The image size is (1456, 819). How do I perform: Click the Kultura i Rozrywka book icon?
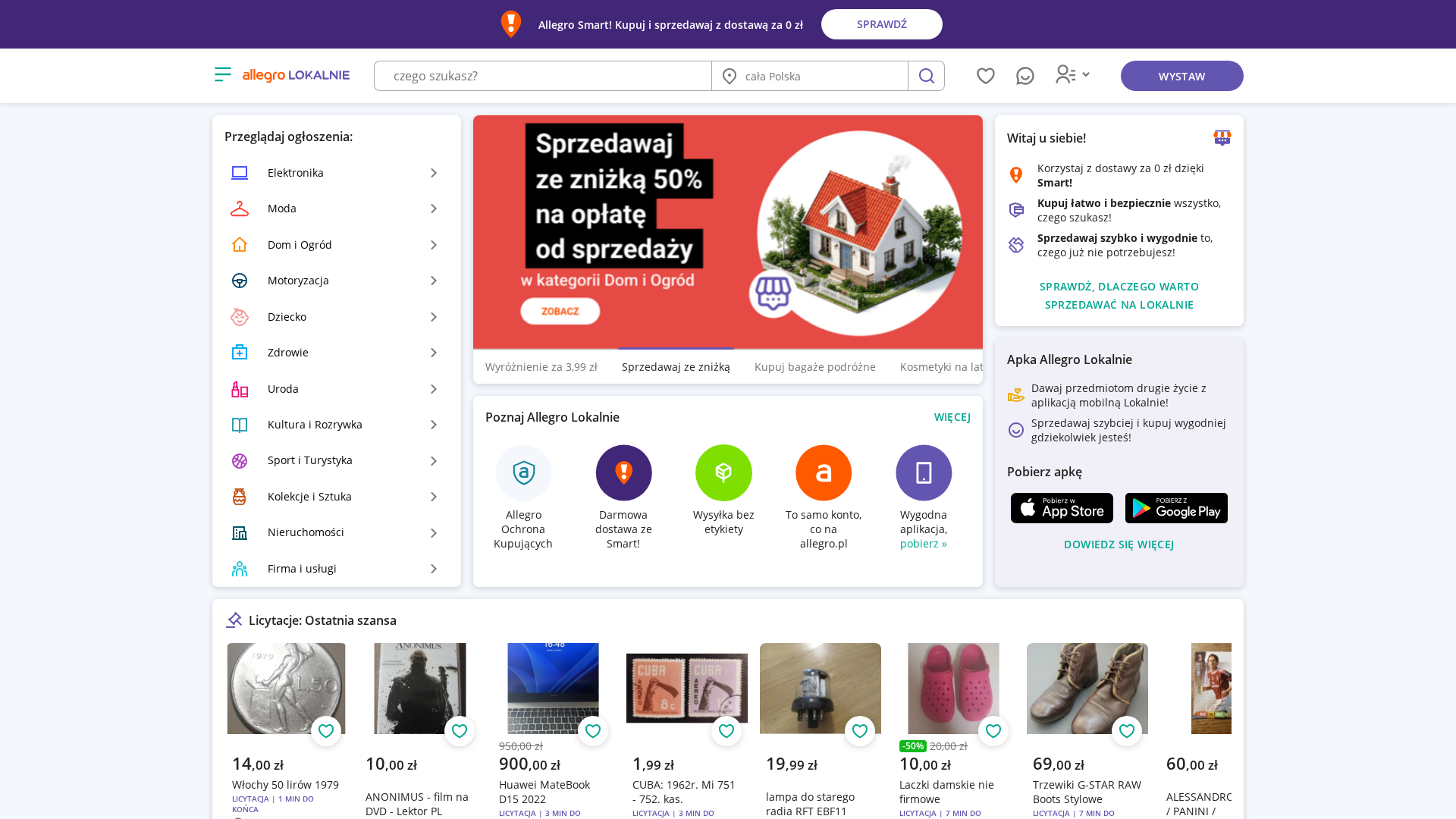coord(240,425)
